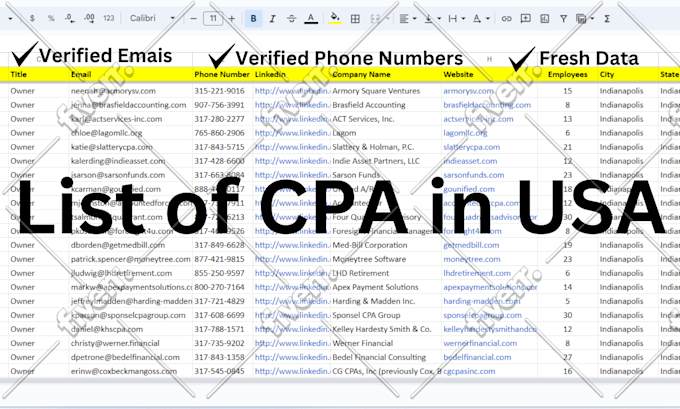Open the text color picker
Viewport: 680px width, 409px height.
(x=311, y=19)
